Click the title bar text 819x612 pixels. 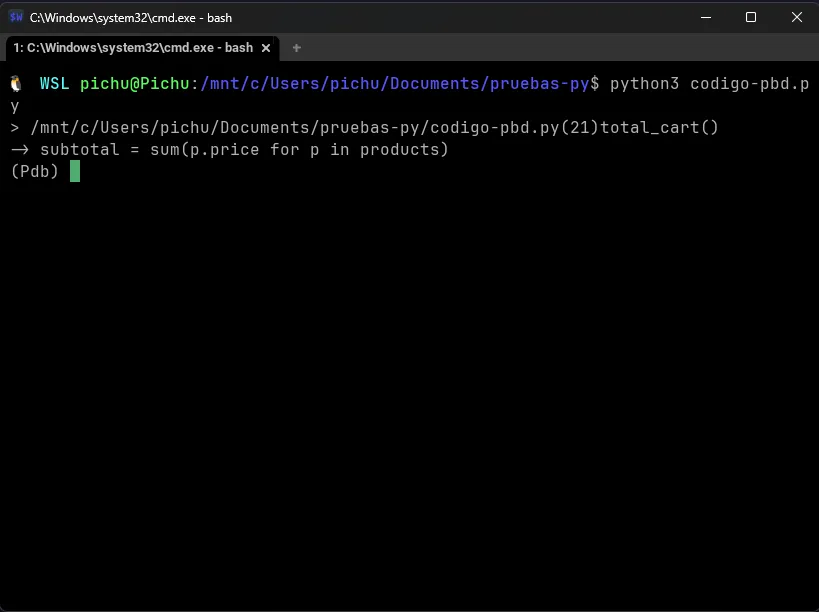[x=131, y=17]
